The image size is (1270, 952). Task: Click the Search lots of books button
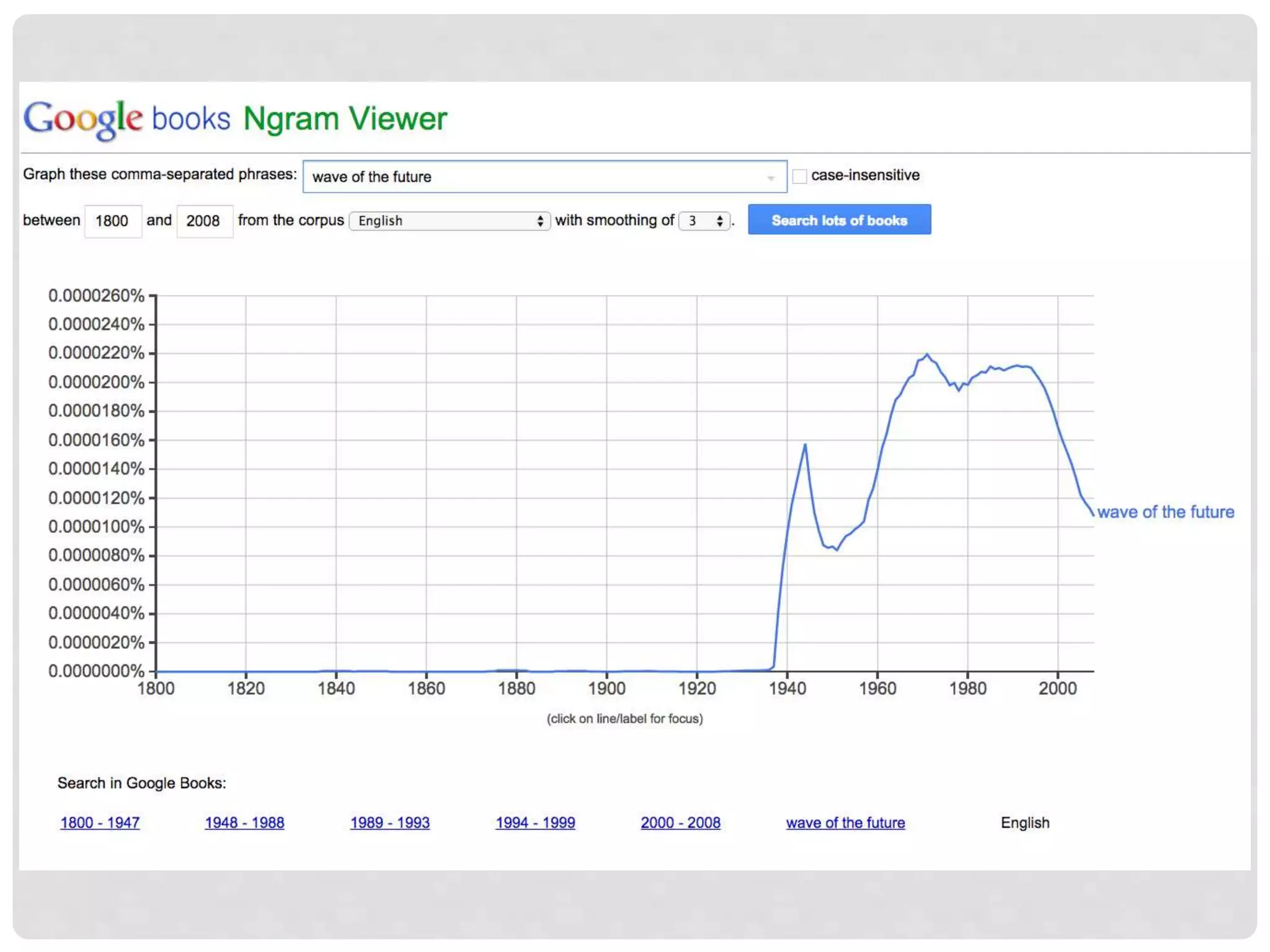839,220
